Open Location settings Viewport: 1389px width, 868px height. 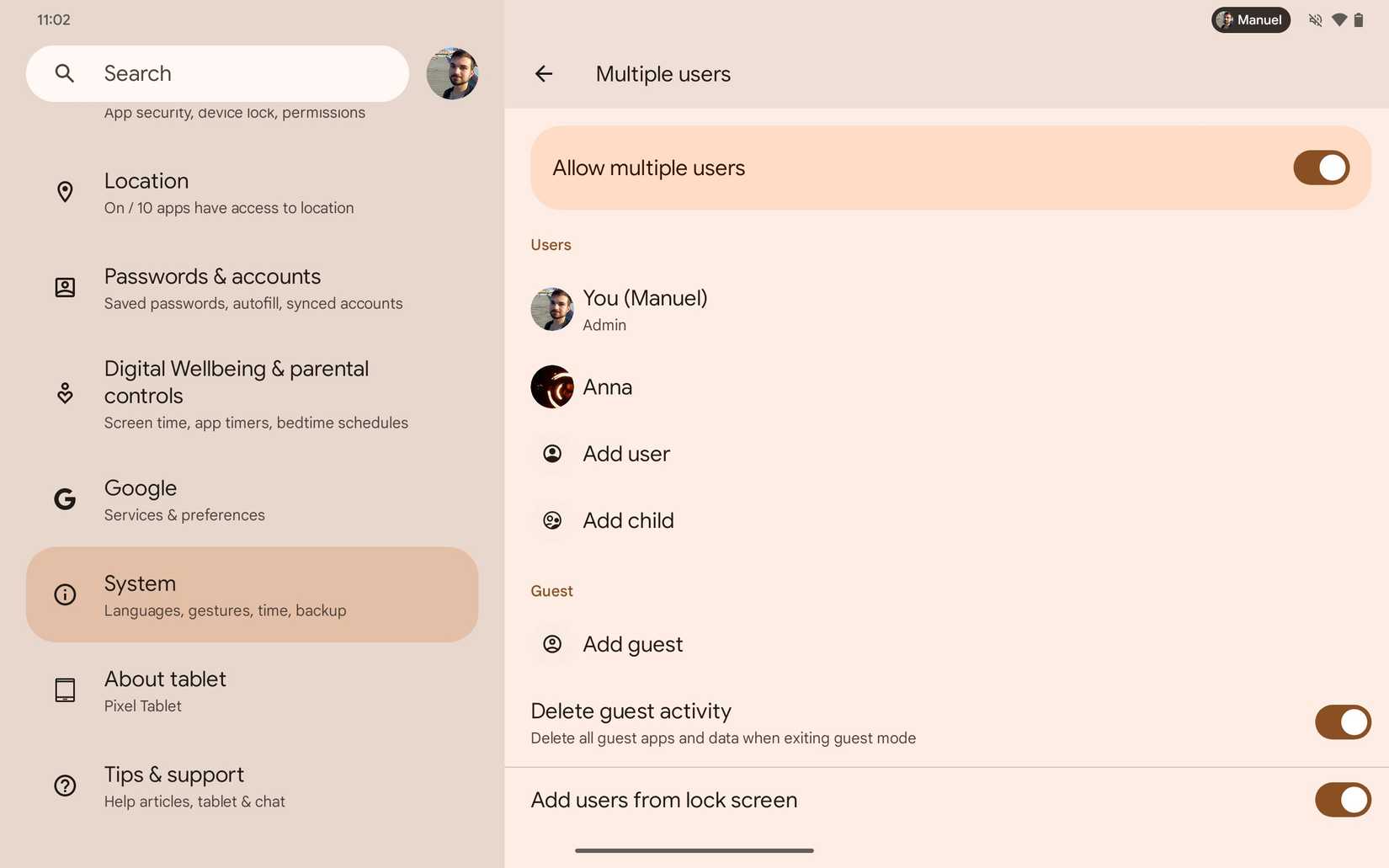click(253, 193)
